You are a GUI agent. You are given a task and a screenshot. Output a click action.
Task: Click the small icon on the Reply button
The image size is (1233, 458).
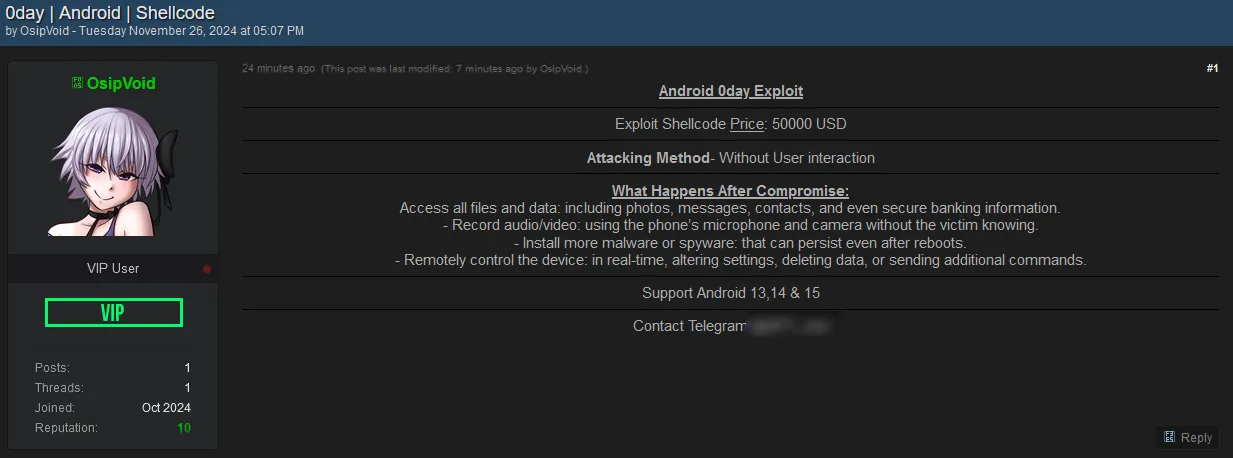(1169, 437)
